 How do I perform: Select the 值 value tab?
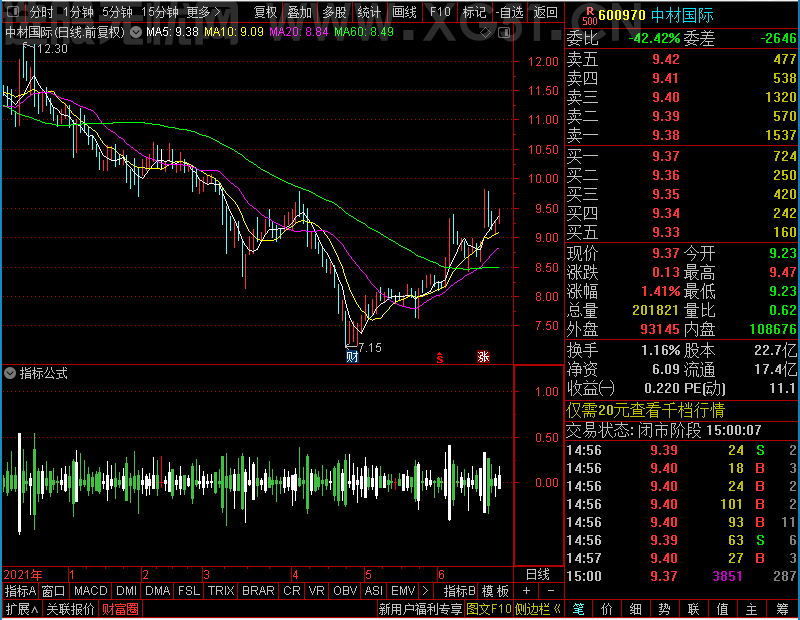(722, 609)
